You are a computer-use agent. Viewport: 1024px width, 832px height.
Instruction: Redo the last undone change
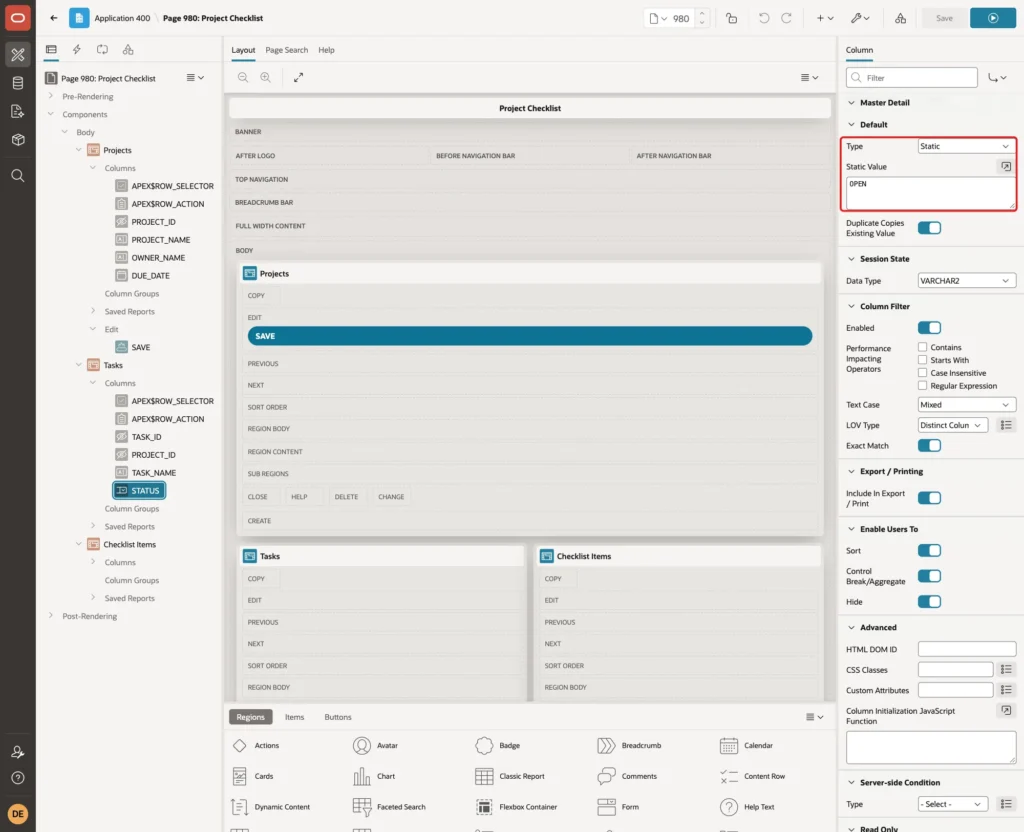(786, 18)
